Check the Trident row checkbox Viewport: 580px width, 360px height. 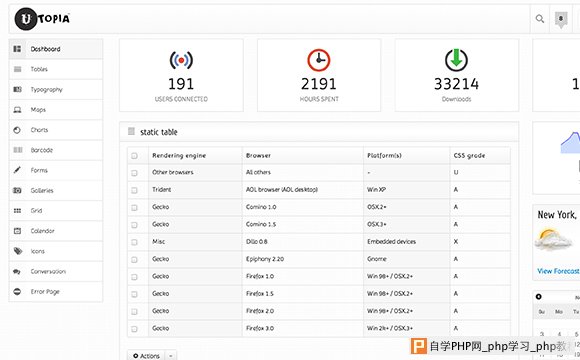(134, 190)
